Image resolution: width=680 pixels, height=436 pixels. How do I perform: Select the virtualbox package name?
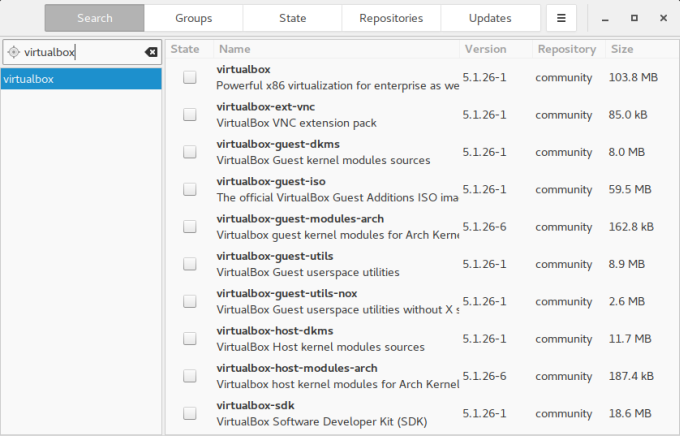243,69
